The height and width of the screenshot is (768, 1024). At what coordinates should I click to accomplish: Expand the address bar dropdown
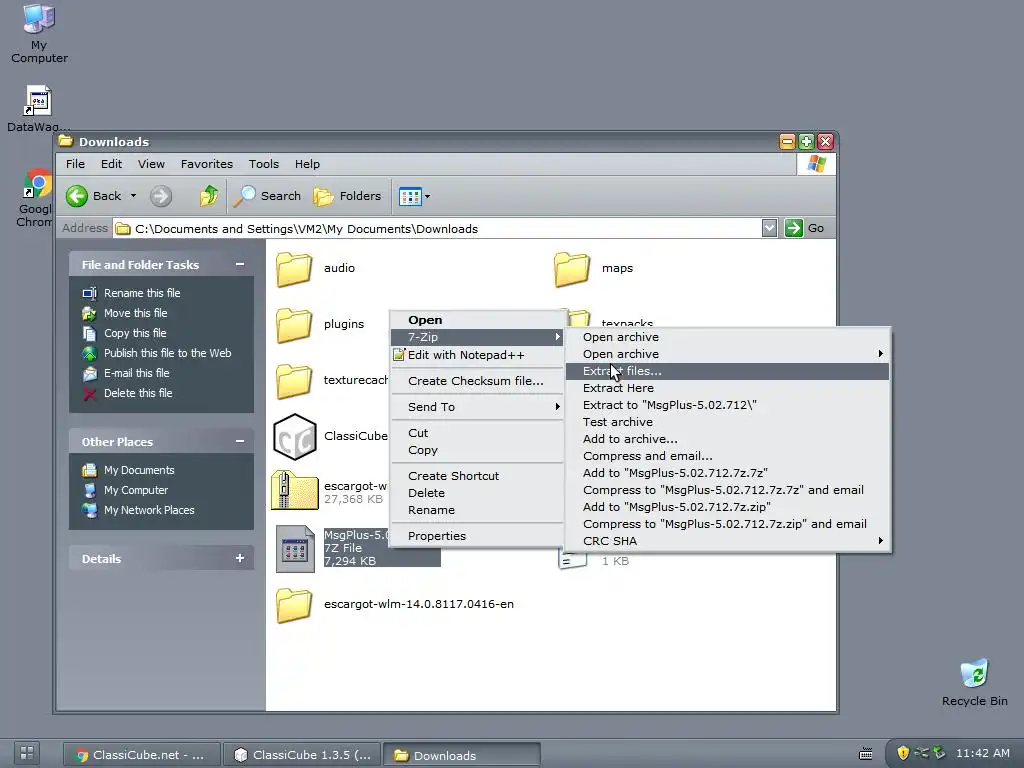point(769,228)
